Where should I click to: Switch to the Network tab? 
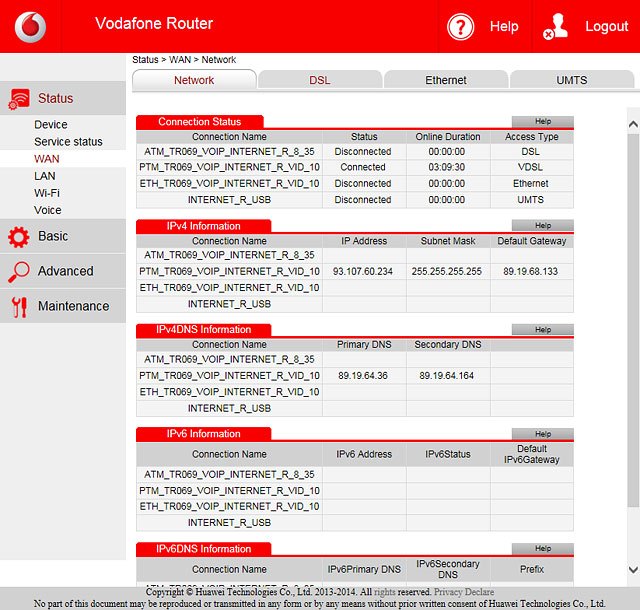(194, 80)
